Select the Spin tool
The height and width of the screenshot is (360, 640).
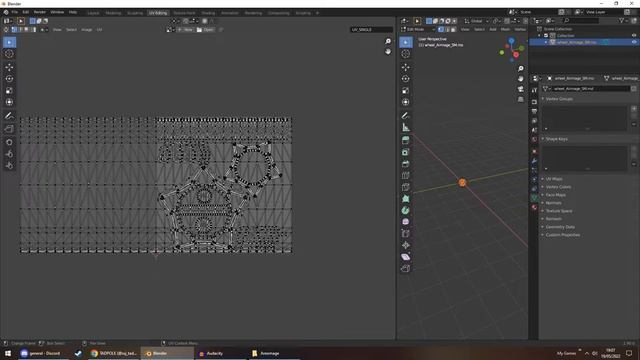[406, 210]
